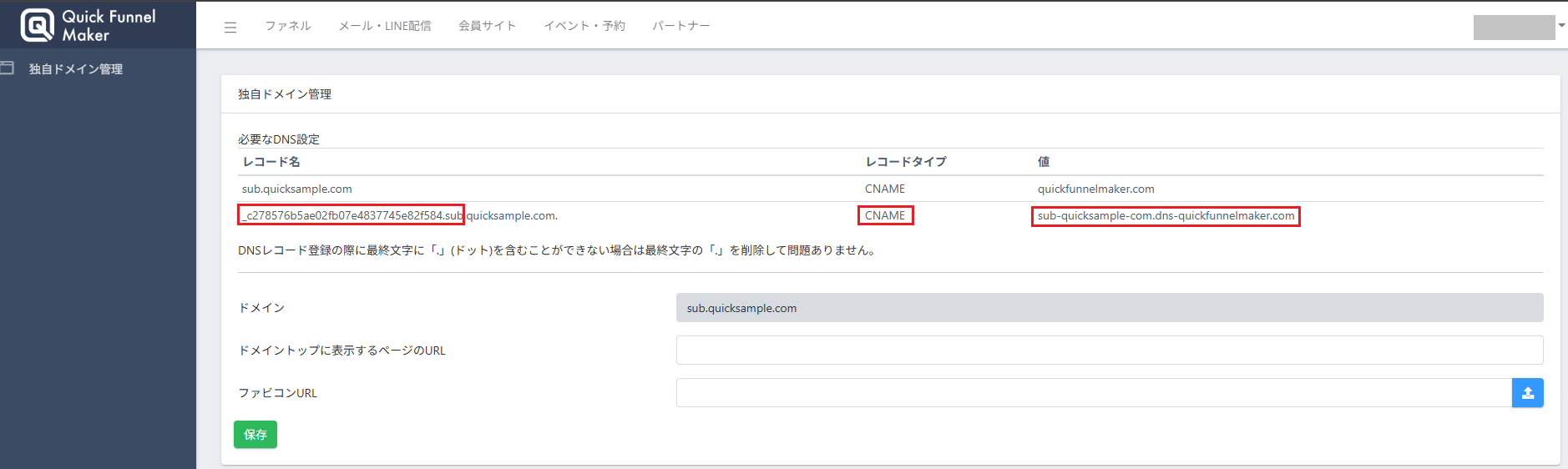Click the record name starting with _c278576b5
This screenshot has height=469, width=1568.
tap(352, 215)
